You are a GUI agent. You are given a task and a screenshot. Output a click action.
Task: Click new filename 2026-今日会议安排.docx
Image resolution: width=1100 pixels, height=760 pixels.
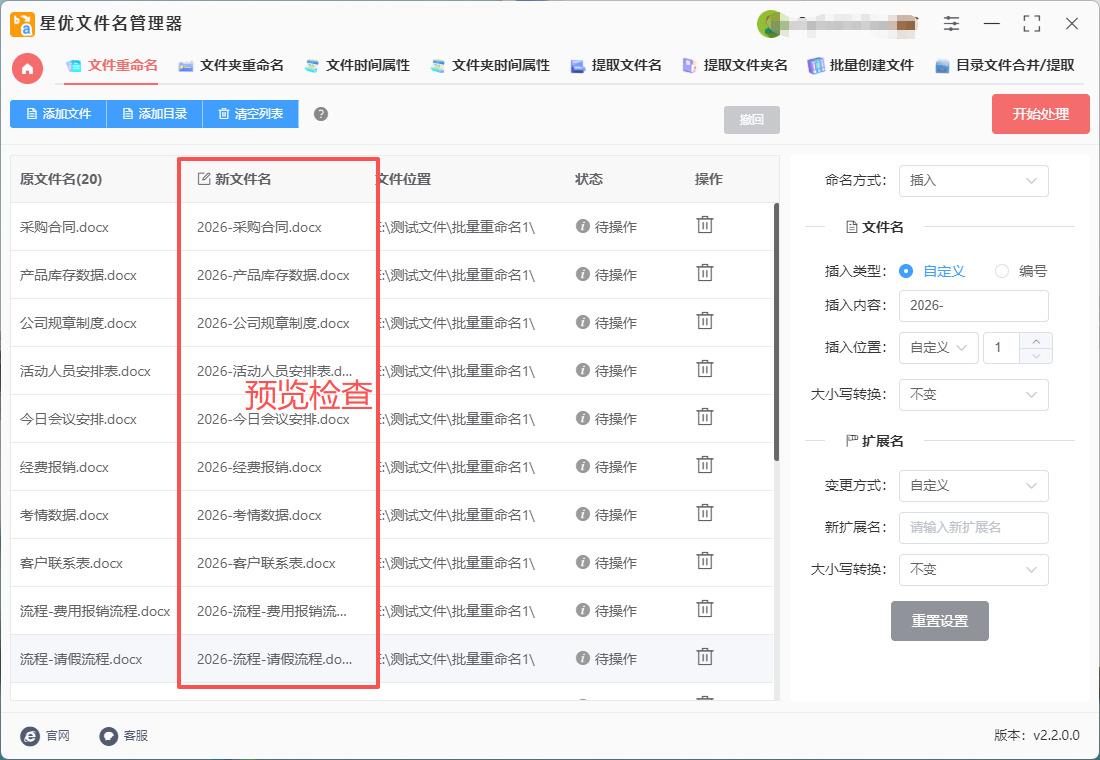273,419
